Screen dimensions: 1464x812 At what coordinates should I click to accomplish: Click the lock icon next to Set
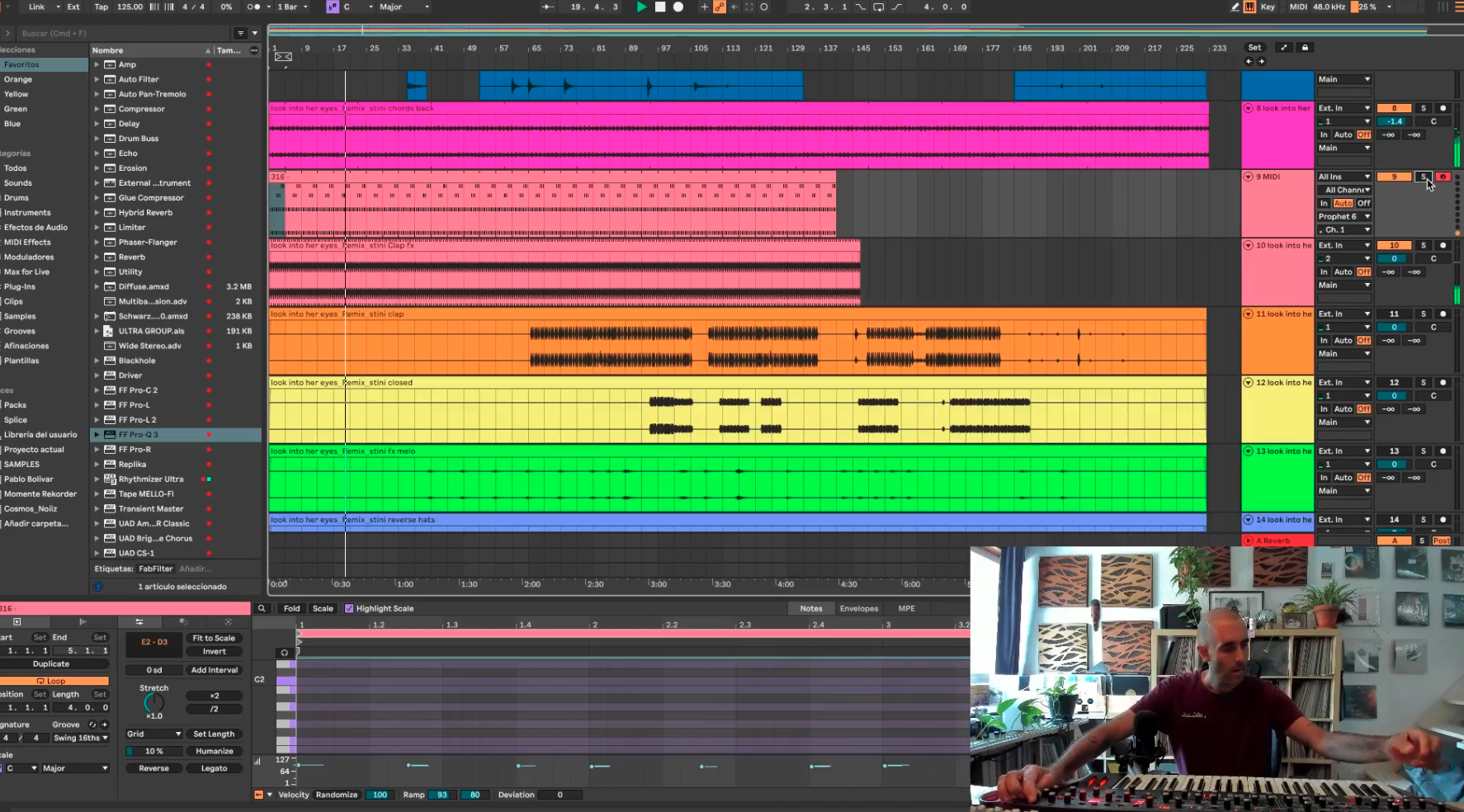pos(1305,48)
